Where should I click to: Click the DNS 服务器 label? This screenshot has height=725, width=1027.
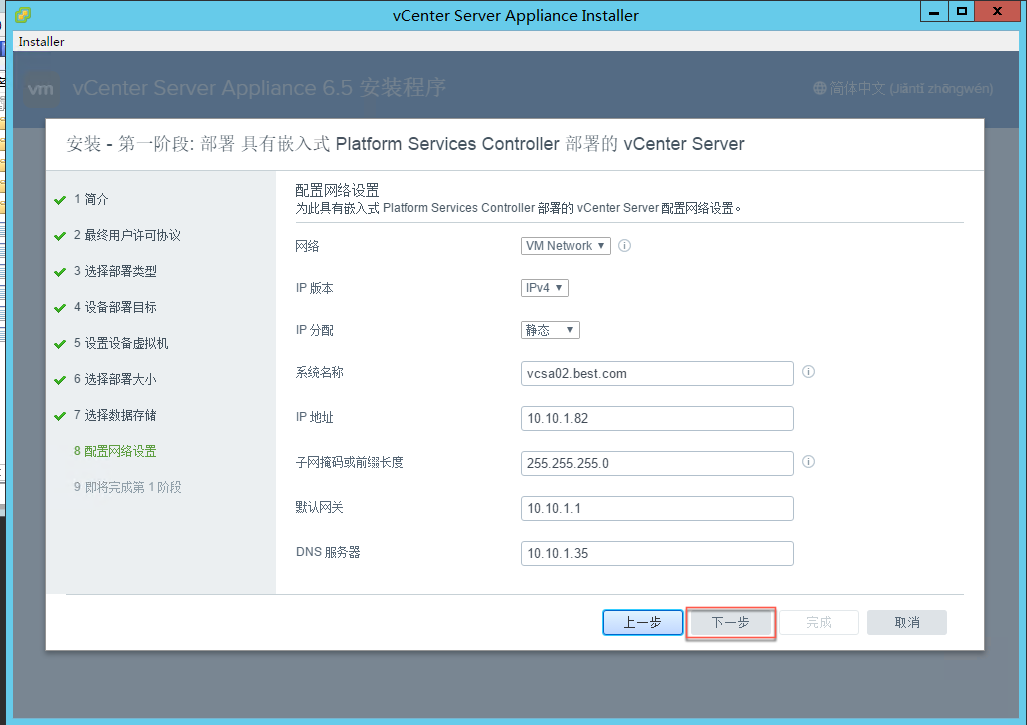[x=328, y=552]
